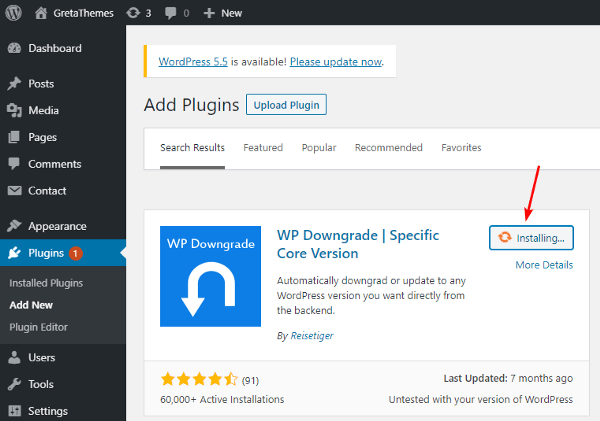Click the Pages icon in sidebar
The width and height of the screenshot is (600, 421).
15,137
